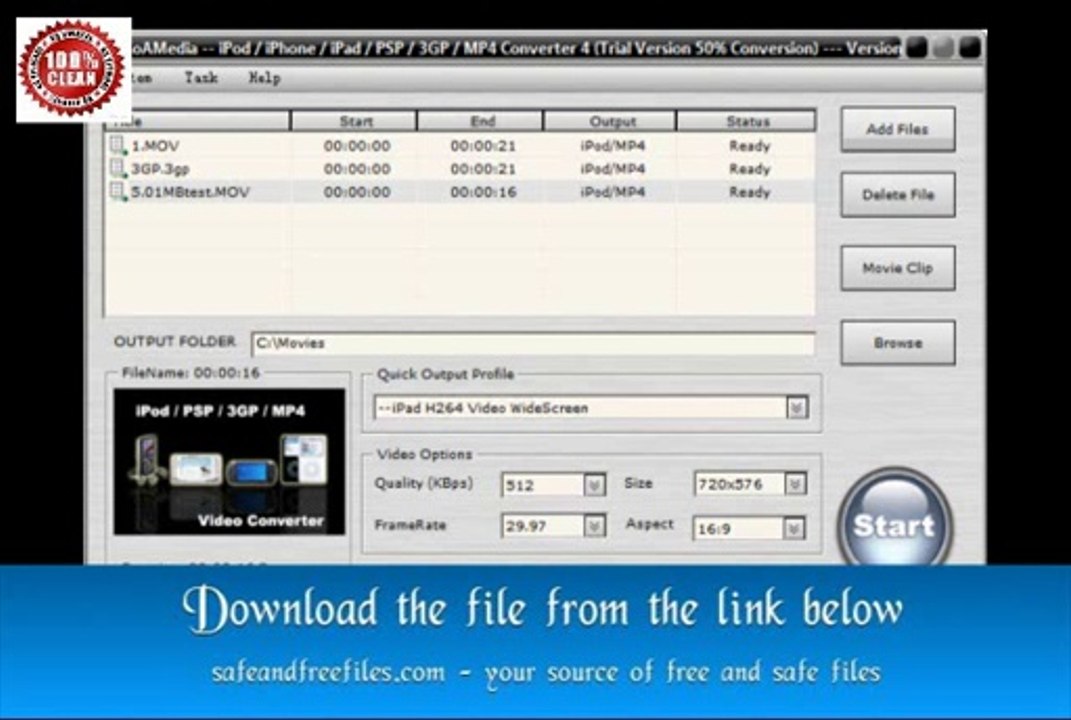The height and width of the screenshot is (720, 1071).
Task: Select the 1.MOV row name
Action: [155, 146]
